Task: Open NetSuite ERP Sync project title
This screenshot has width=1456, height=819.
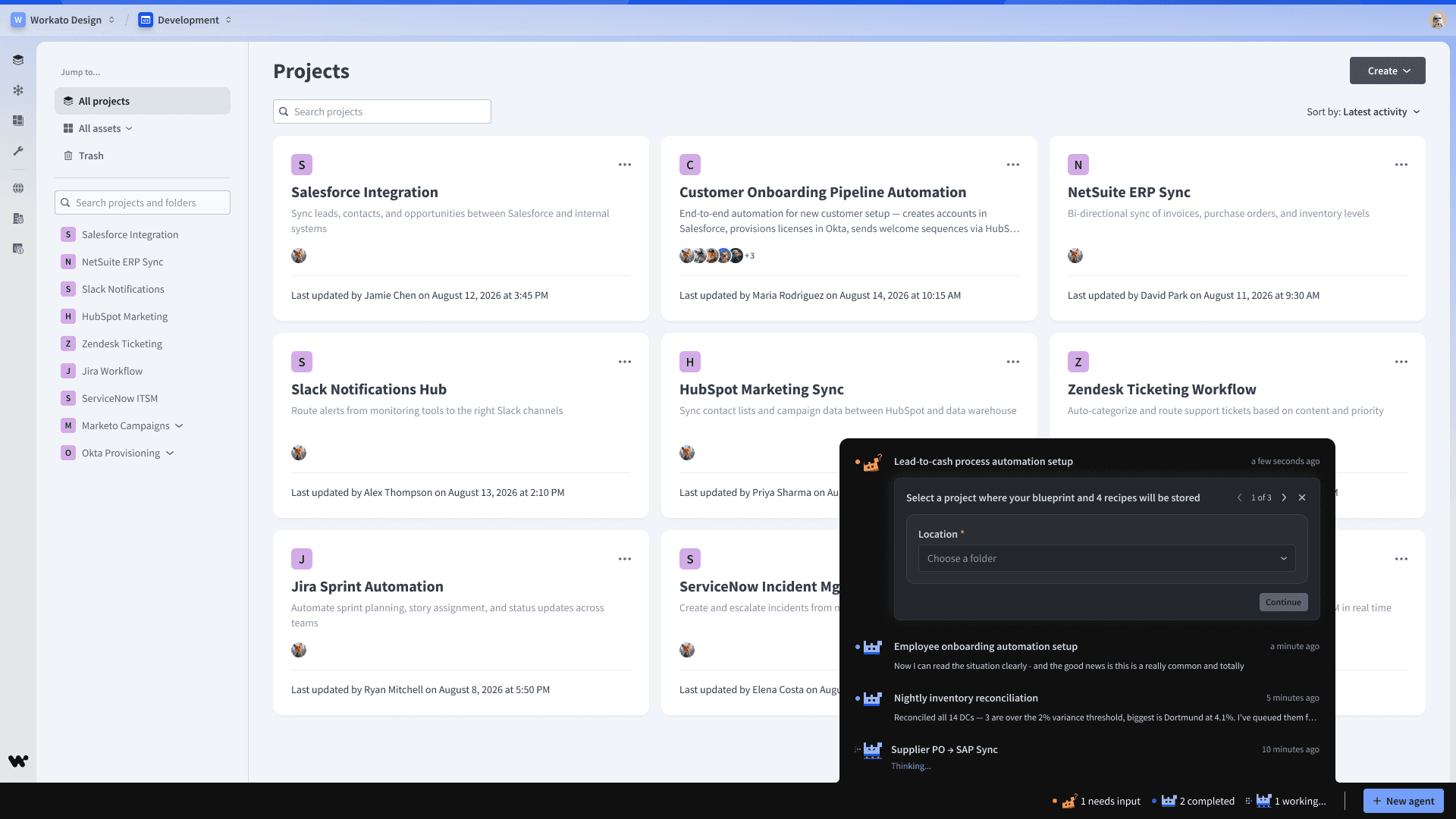Action: 1128,192
